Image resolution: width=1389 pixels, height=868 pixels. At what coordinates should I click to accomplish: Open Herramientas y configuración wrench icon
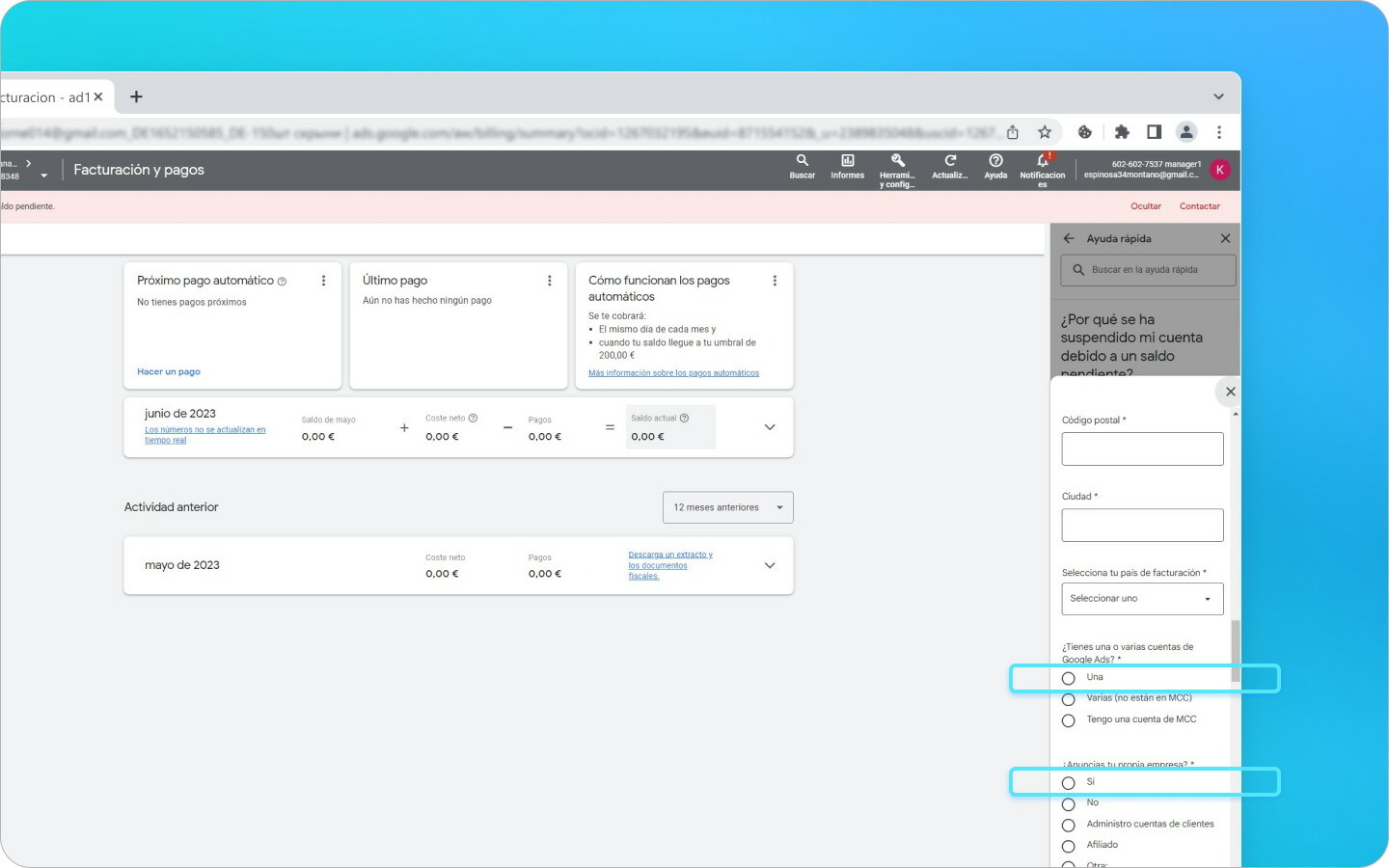point(897,170)
